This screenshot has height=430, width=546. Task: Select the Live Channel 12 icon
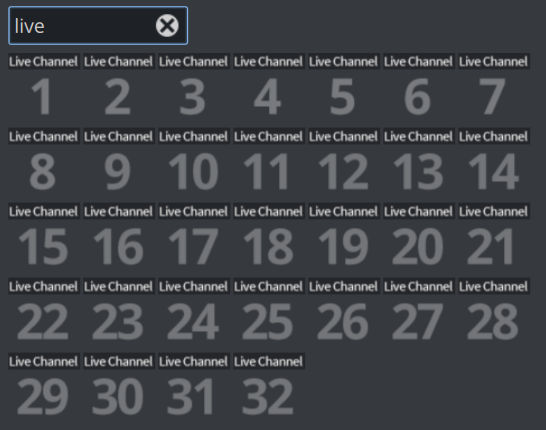coord(343,162)
